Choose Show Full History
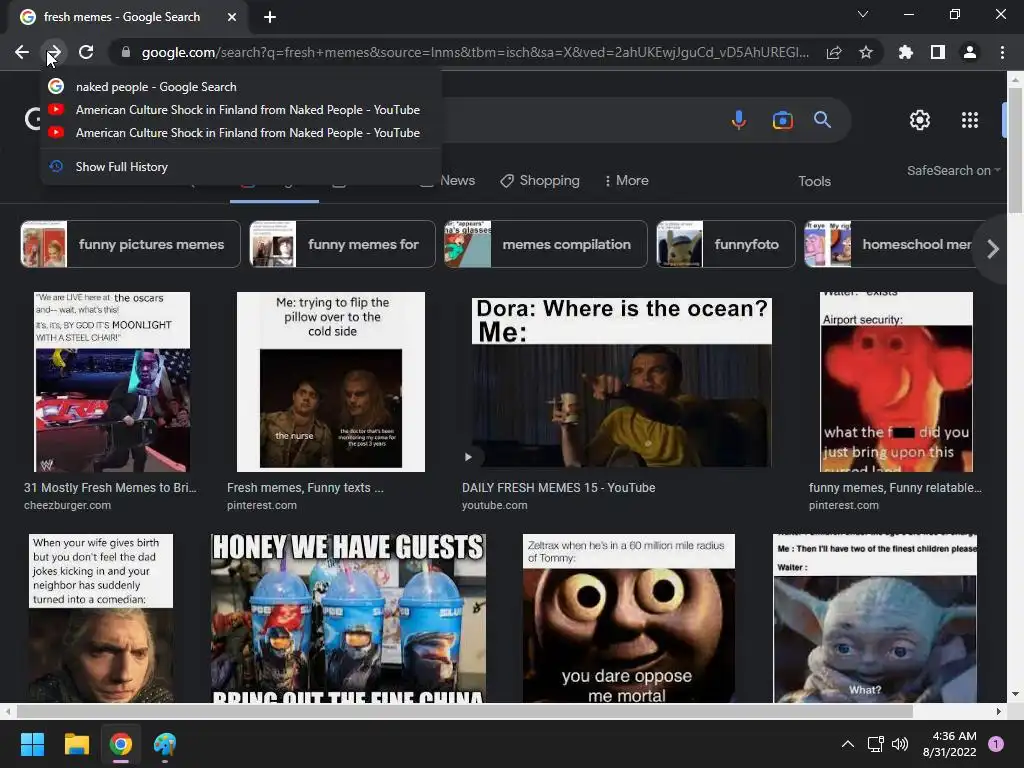 point(241,167)
